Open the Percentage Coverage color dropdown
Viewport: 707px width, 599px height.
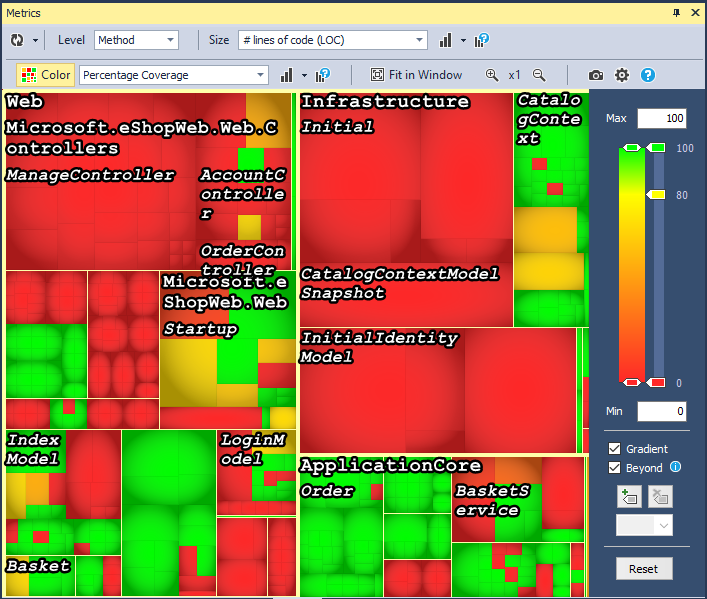point(174,75)
